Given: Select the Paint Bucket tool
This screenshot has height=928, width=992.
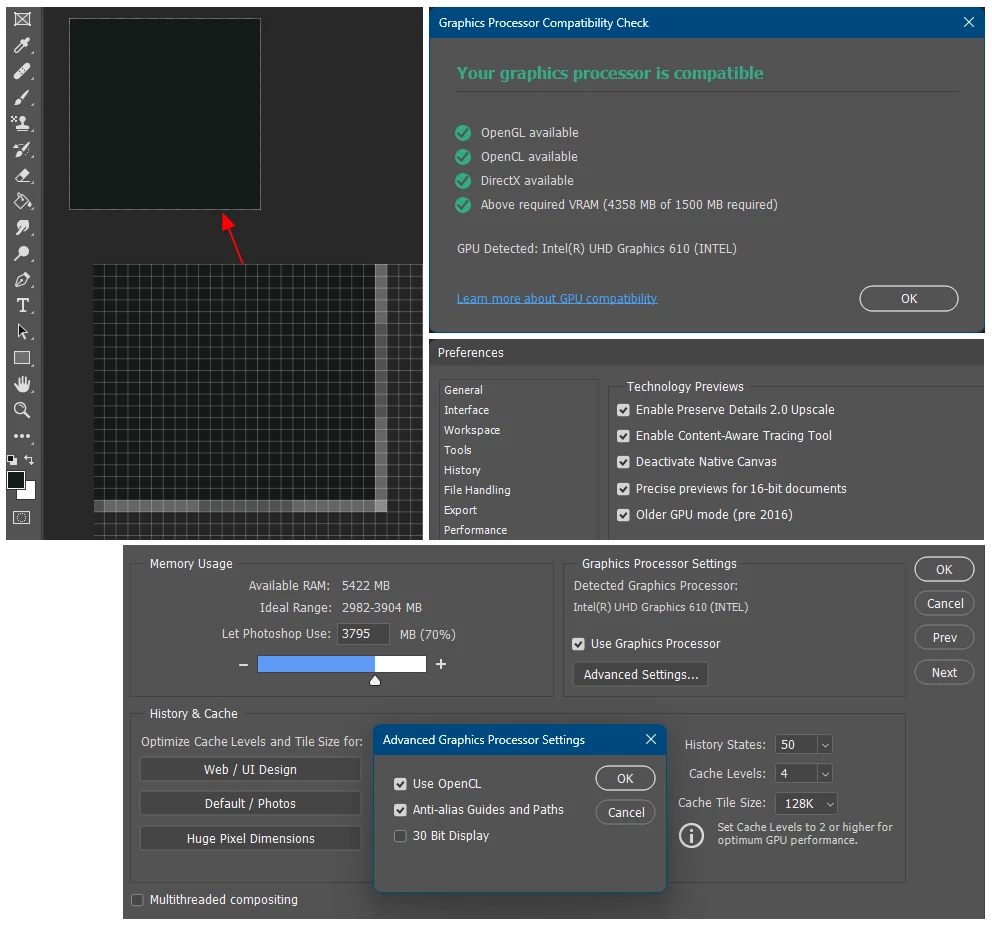Looking at the screenshot, I should tap(22, 201).
